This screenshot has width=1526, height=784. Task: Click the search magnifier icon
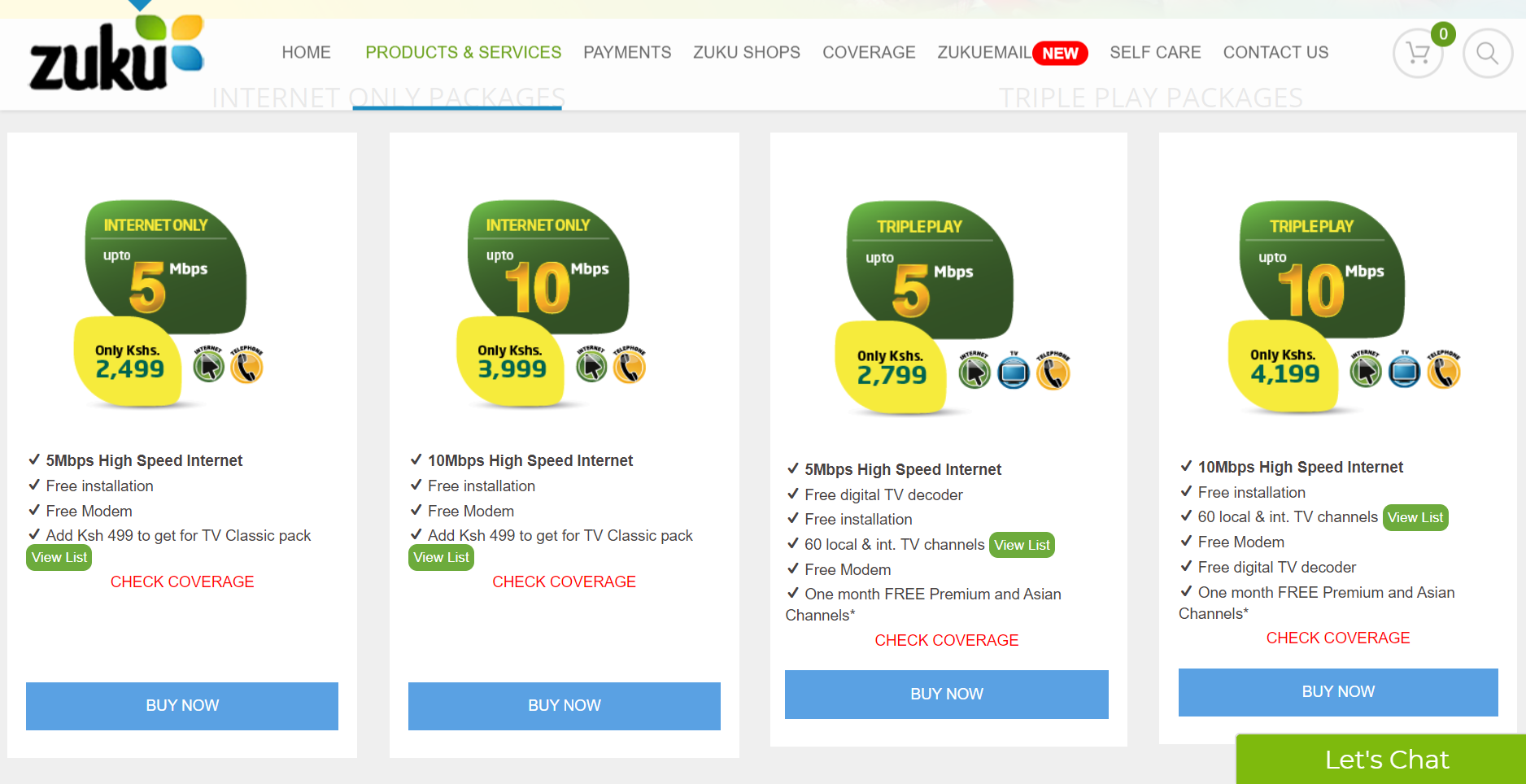pos(1487,54)
